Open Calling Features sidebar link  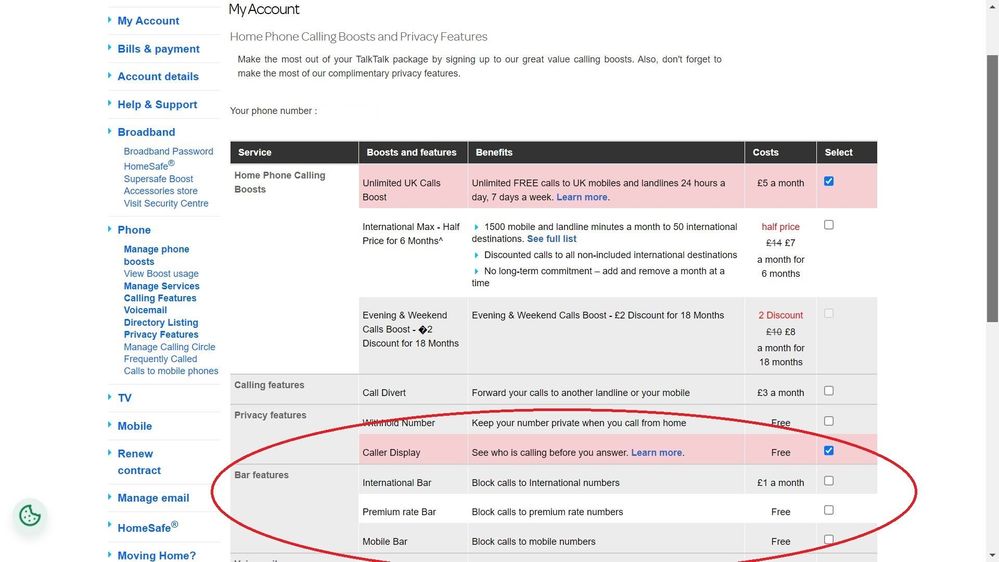click(x=160, y=298)
